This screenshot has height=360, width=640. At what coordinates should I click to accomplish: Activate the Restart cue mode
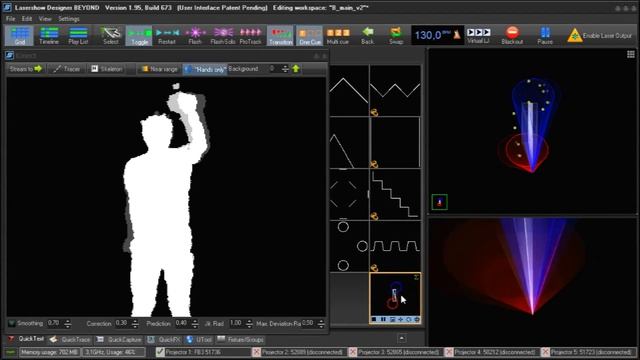click(x=167, y=36)
